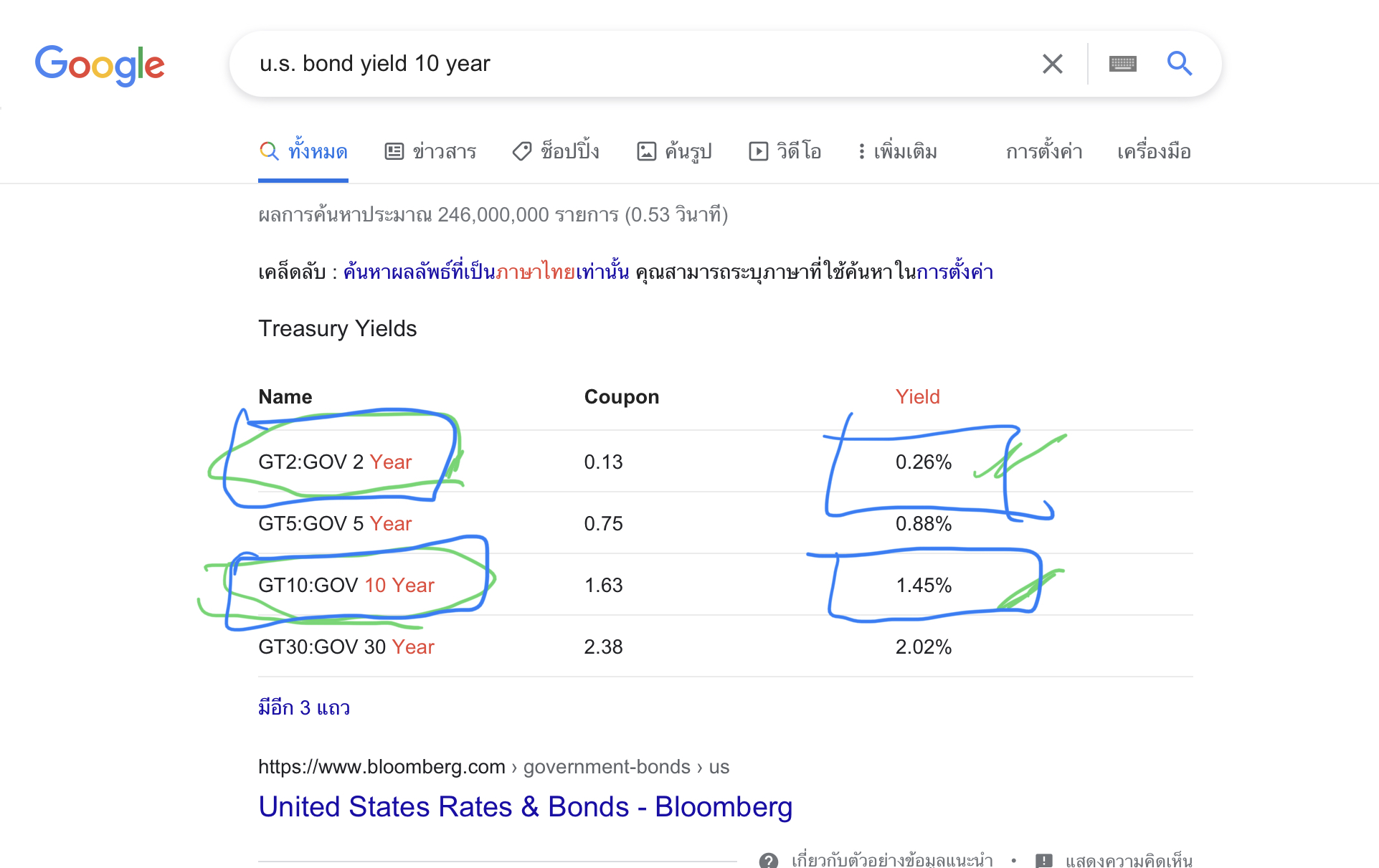
Task: Select the ทั้งหมด all results tab
Action: pos(303,151)
